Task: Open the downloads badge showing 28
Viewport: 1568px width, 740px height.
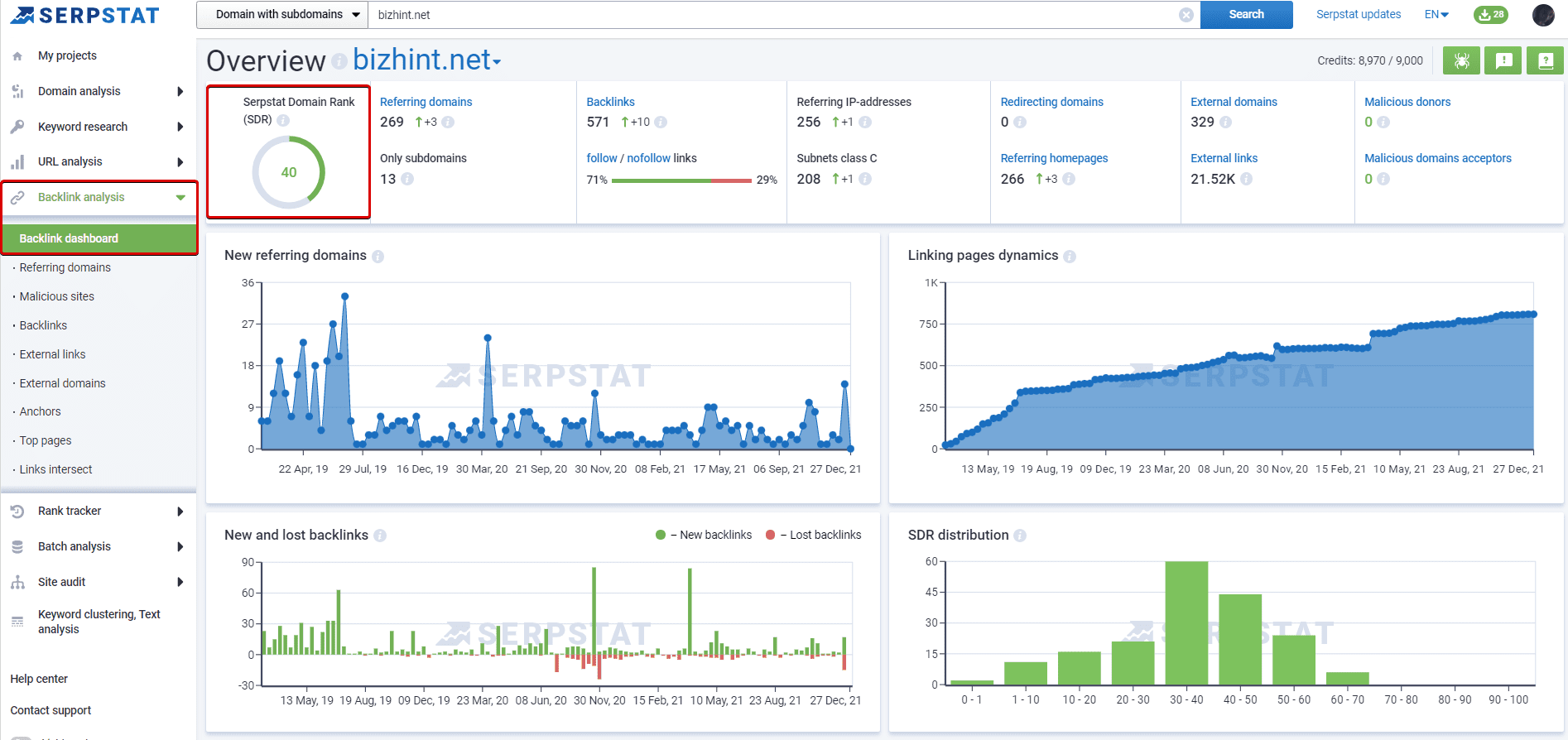Action: pos(1491,15)
